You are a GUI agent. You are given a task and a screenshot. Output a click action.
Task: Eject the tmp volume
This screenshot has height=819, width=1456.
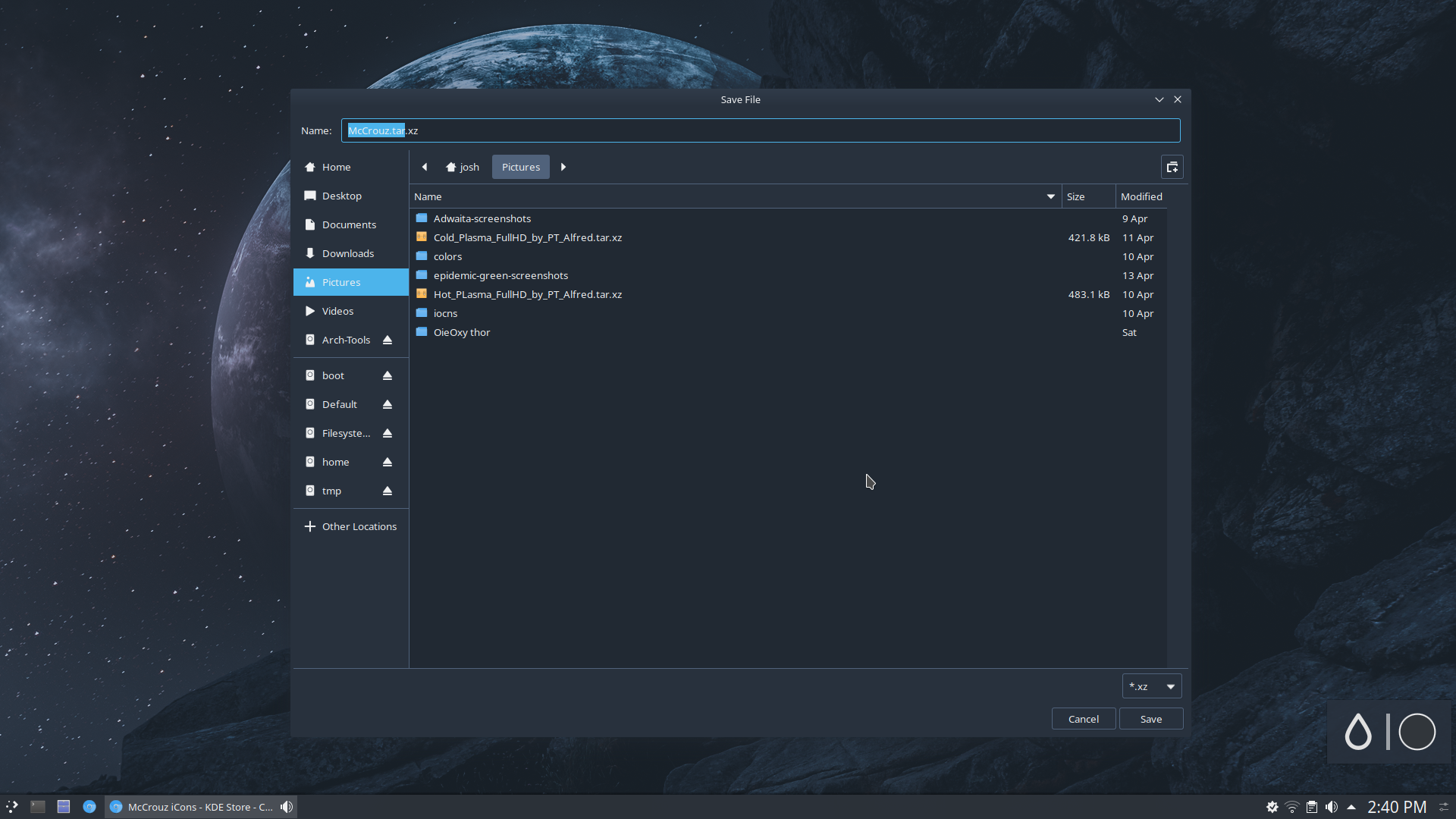(x=387, y=491)
